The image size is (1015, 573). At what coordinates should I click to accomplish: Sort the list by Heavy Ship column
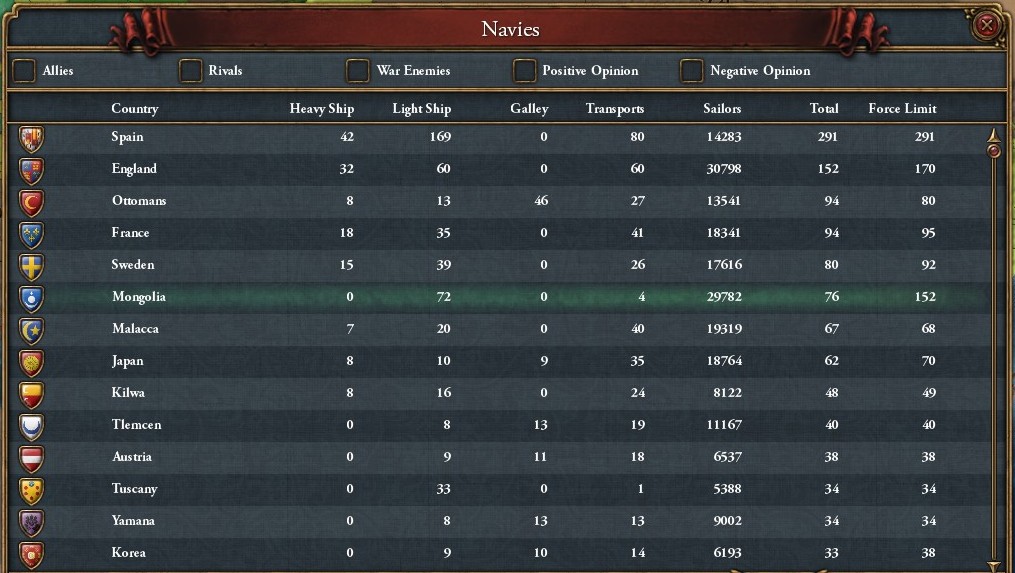[321, 109]
